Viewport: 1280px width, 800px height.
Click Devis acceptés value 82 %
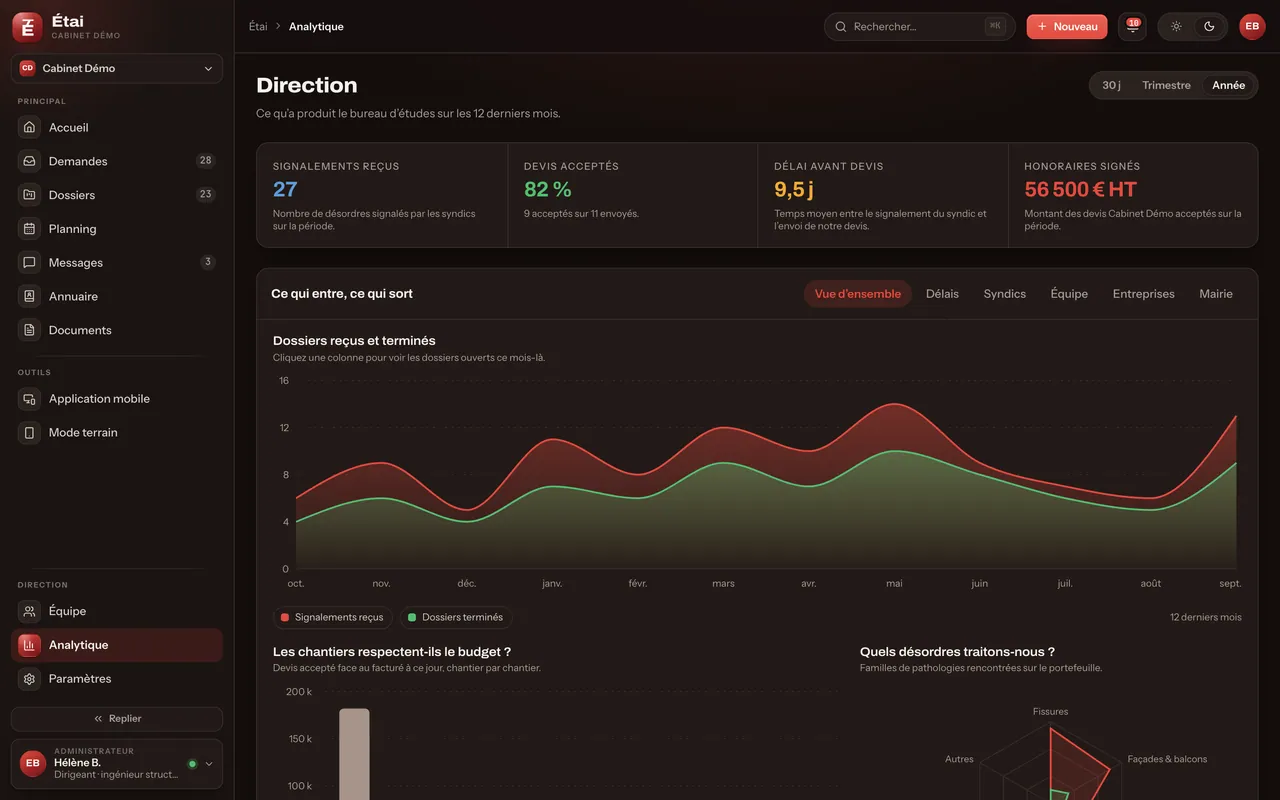[x=548, y=189]
